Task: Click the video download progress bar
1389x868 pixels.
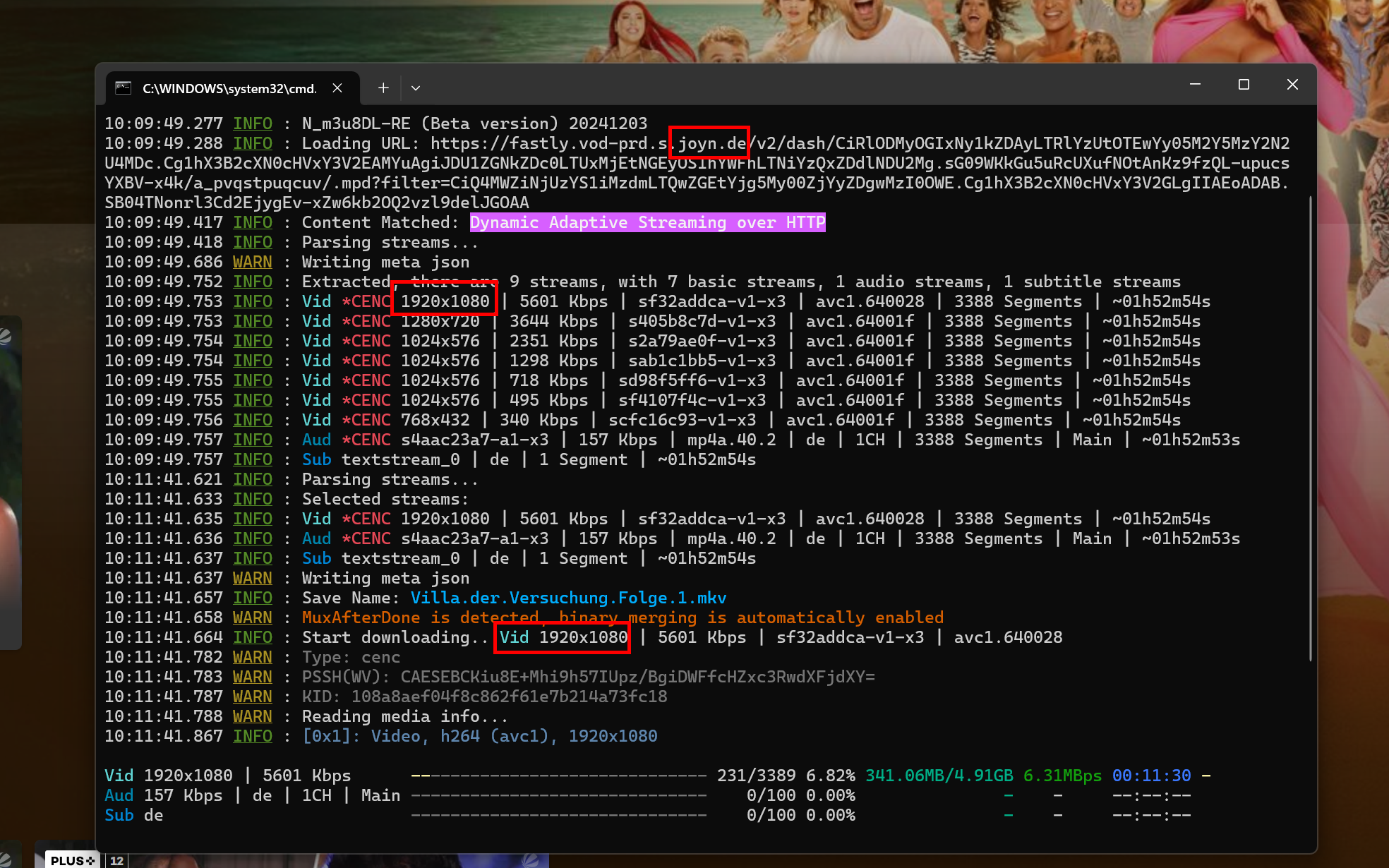Action: (x=558, y=776)
